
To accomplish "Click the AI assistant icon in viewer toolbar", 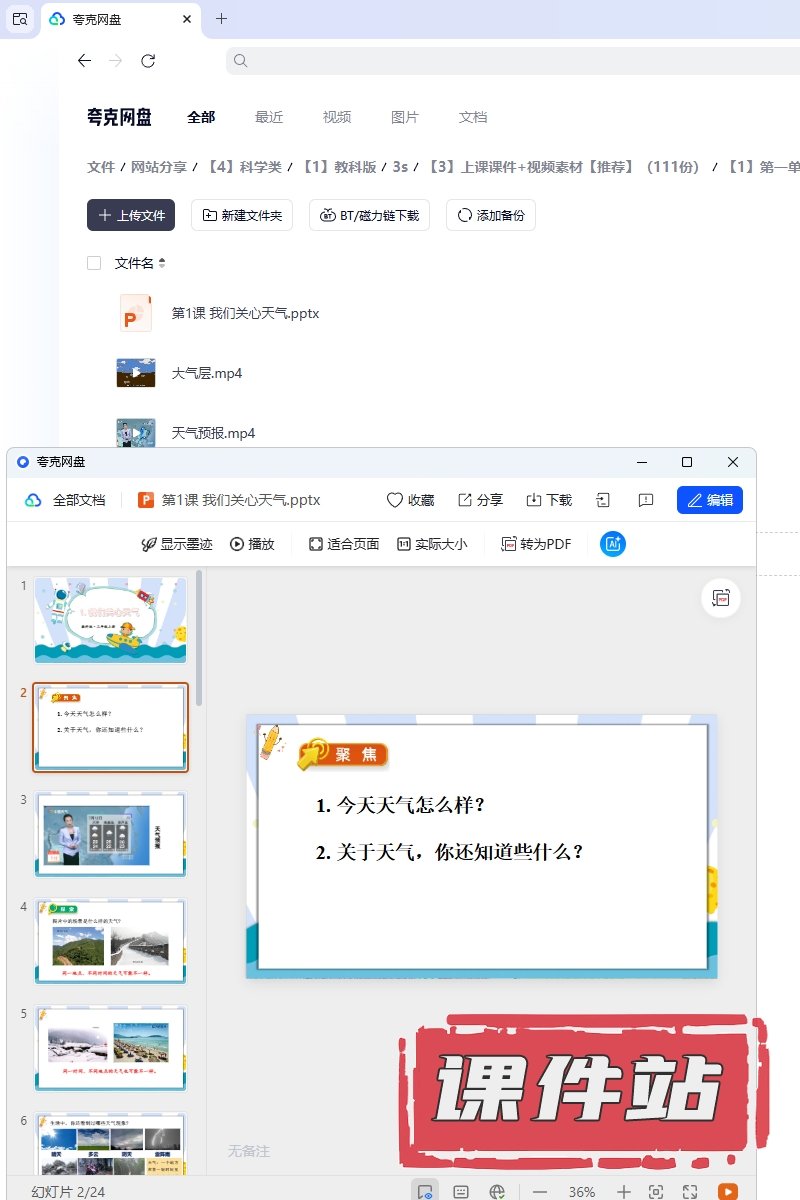I will coord(613,544).
